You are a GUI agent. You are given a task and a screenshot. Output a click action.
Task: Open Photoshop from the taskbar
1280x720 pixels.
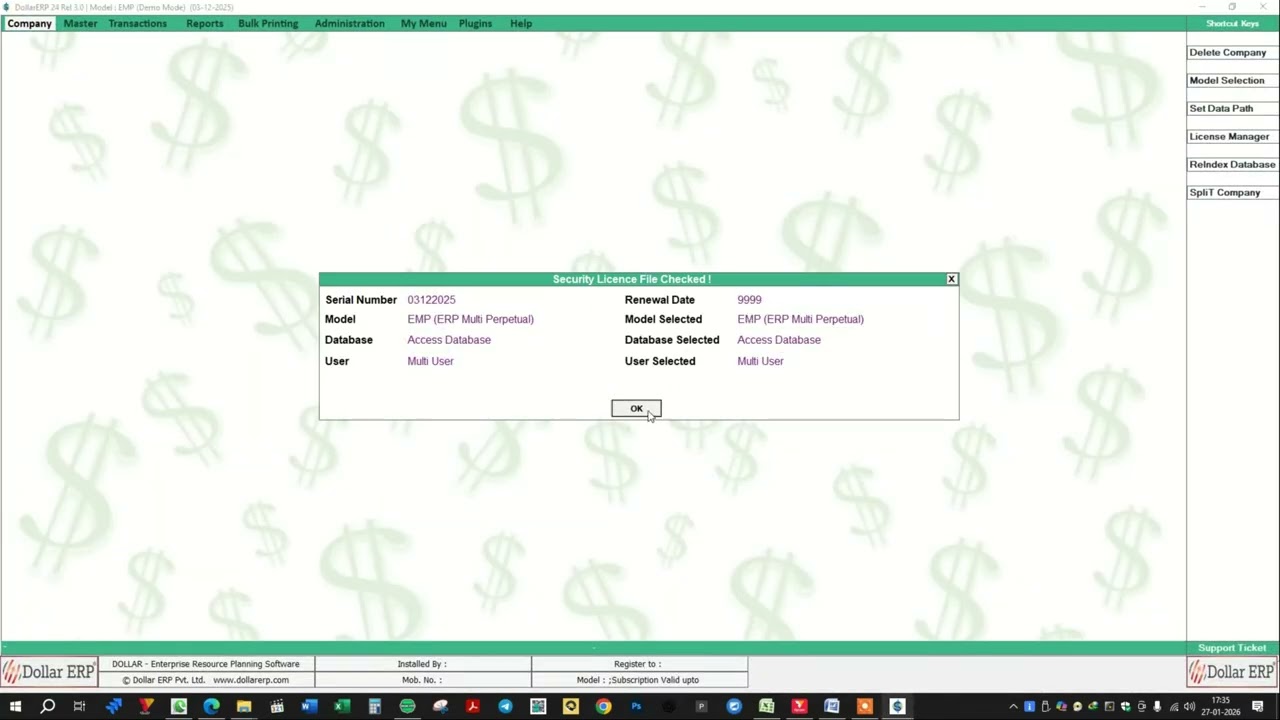(x=636, y=707)
